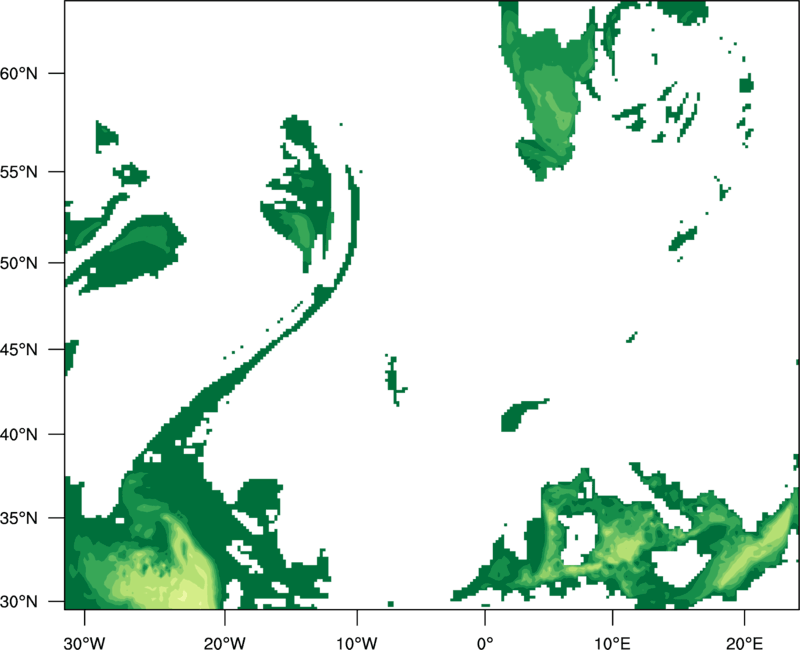Click the 45°N latitude label
The image size is (800, 650).
(x=19, y=349)
